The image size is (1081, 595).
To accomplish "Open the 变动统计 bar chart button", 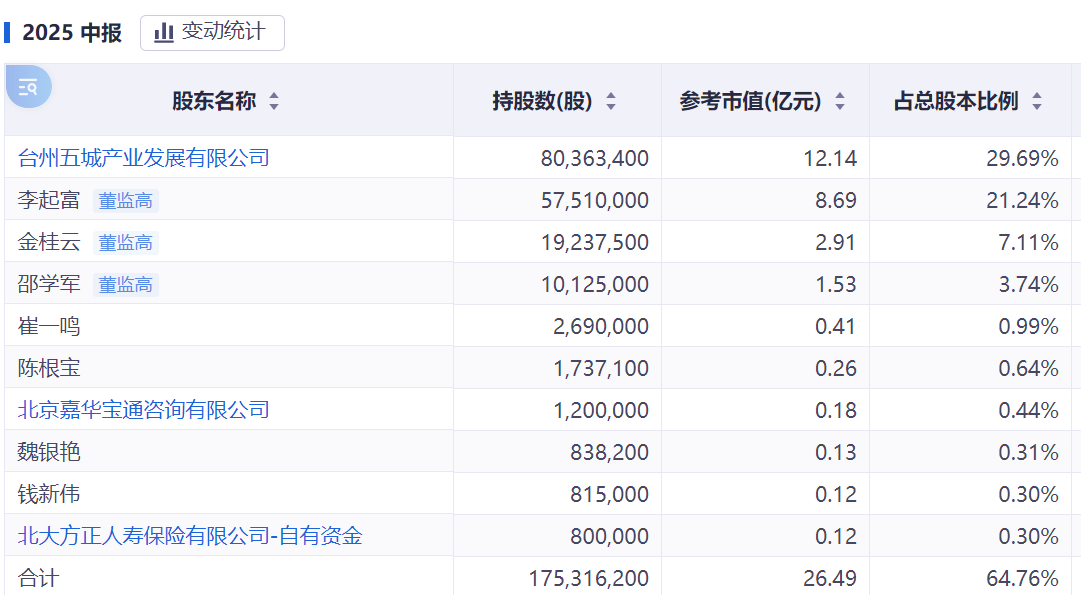I will pos(212,32).
